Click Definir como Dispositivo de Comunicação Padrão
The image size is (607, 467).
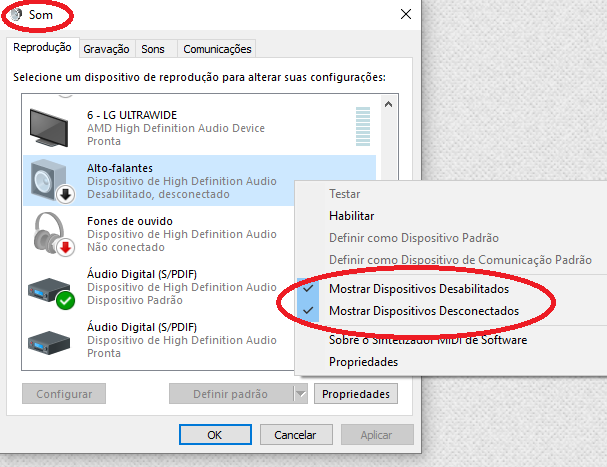460,260
